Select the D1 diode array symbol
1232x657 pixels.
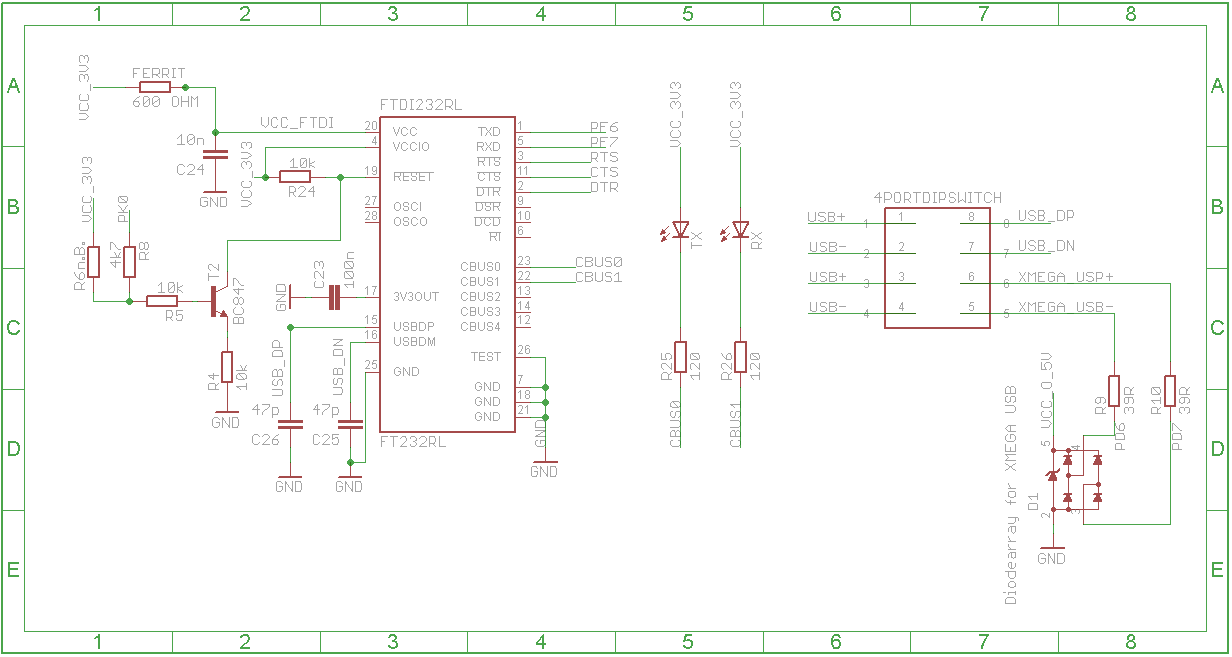pos(1075,479)
